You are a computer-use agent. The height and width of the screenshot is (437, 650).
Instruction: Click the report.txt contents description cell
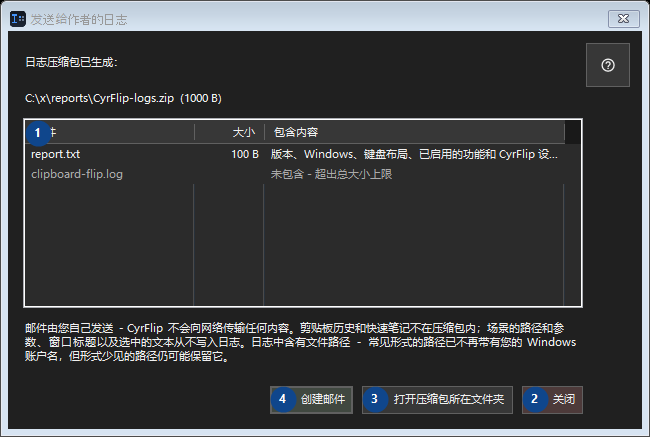(414, 154)
